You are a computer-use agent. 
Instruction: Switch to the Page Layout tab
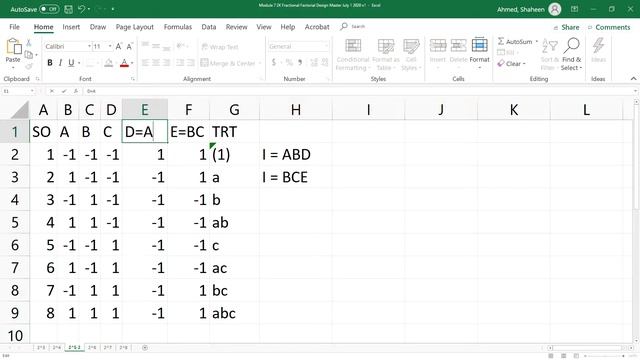(135, 27)
